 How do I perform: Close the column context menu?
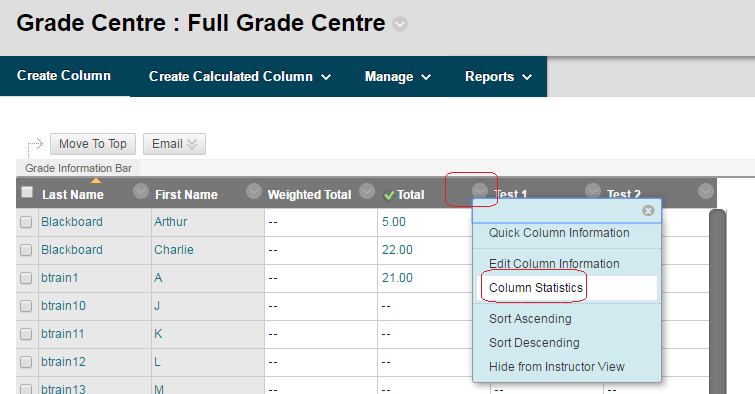click(648, 210)
